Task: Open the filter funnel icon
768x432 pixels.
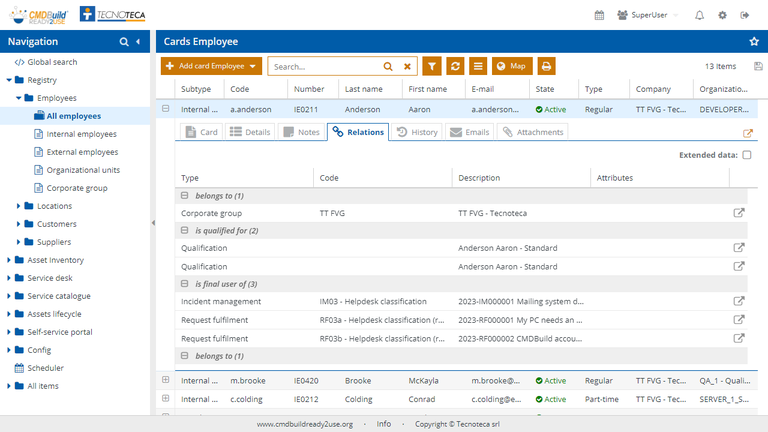Action: coord(432,66)
